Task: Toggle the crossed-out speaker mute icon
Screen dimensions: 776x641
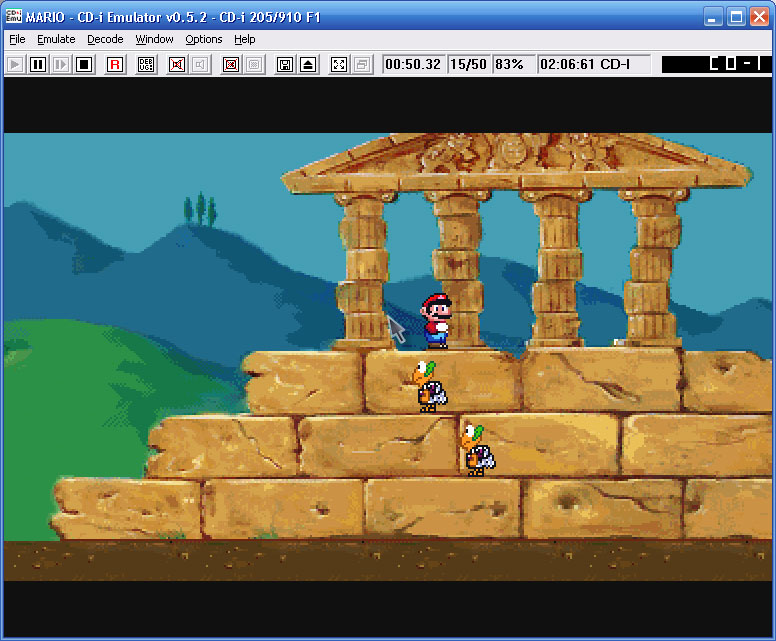Action: click(x=177, y=64)
